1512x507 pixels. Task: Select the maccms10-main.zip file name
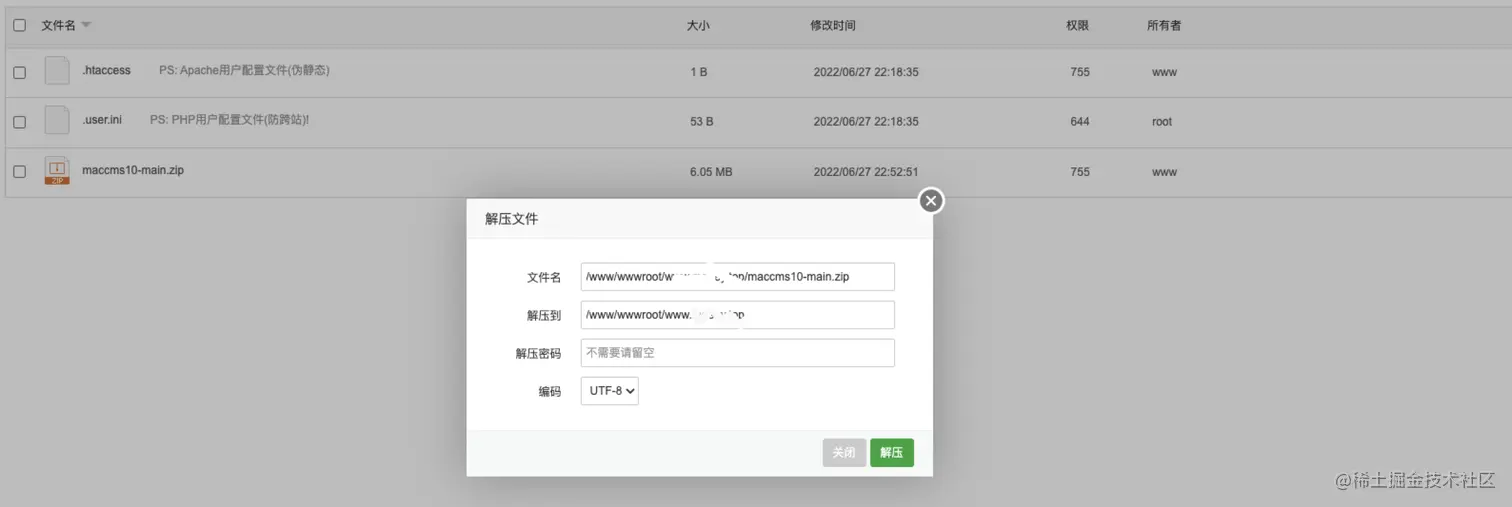tap(133, 170)
